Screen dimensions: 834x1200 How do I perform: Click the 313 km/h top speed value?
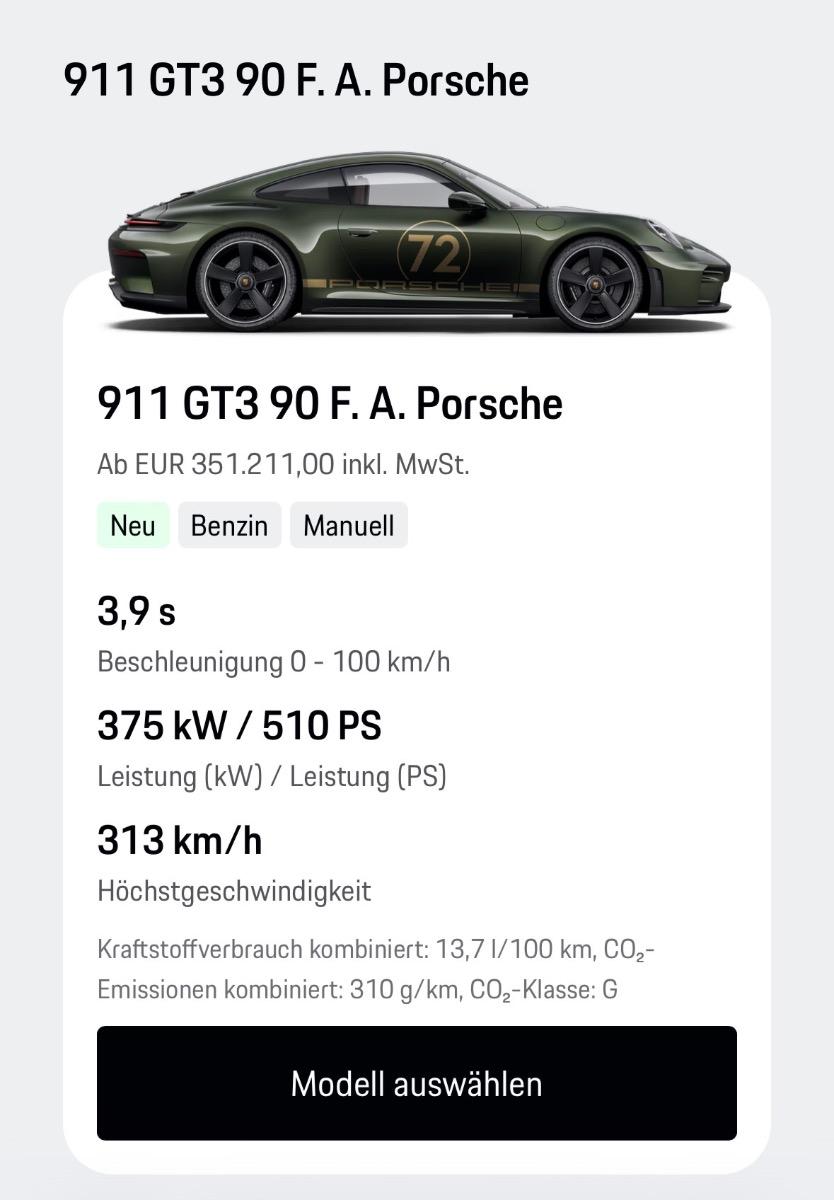[179, 841]
